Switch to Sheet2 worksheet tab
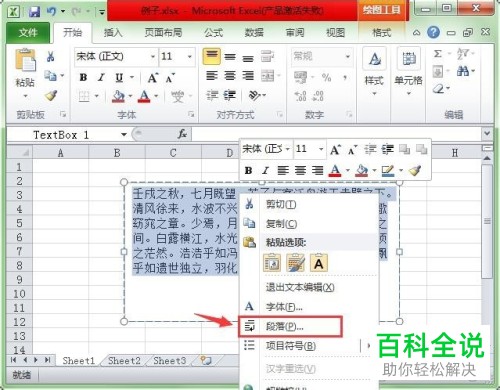500x390 pixels. pos(124,361)
